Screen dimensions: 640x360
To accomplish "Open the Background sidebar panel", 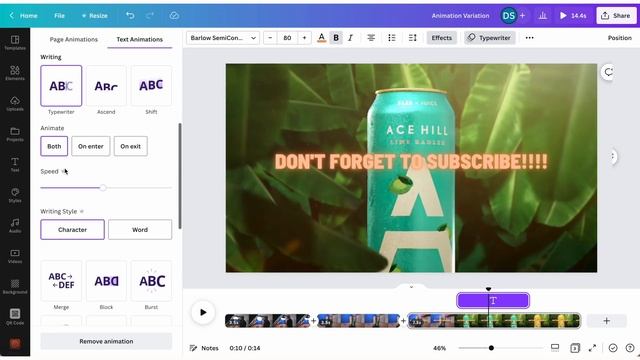I will pos(15,287).
